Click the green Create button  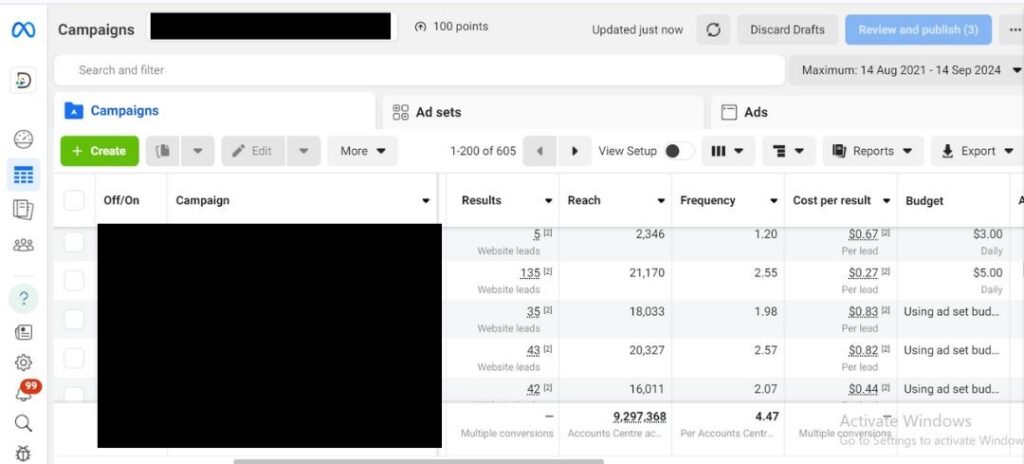(x=99, y=151)
